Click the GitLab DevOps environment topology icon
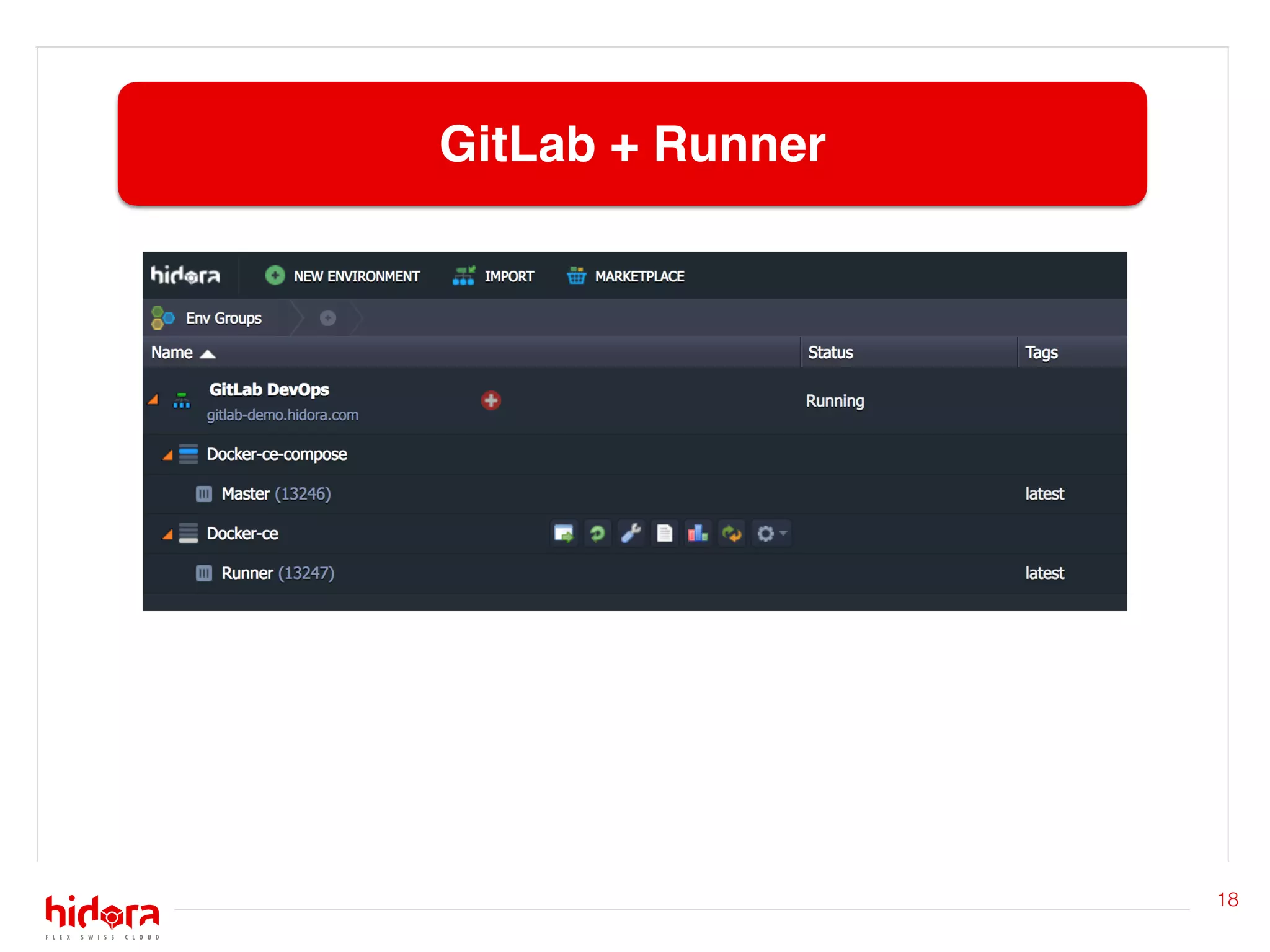Image resolution: width=1270 pixels, height=952 pixels. pyautogui.click(x=182, y=400)
